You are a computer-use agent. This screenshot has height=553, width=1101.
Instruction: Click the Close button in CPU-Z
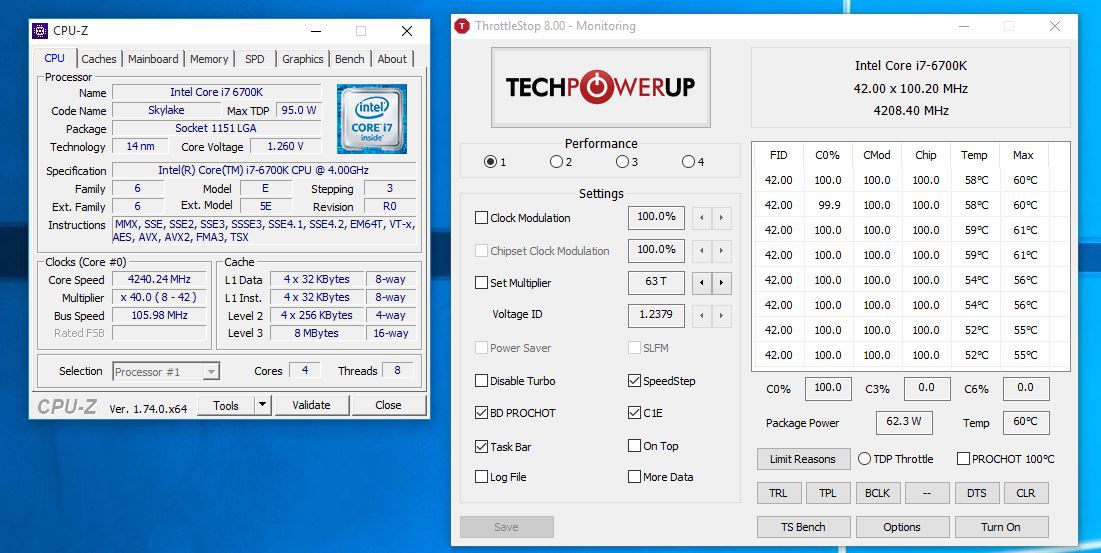click(388, 405)
